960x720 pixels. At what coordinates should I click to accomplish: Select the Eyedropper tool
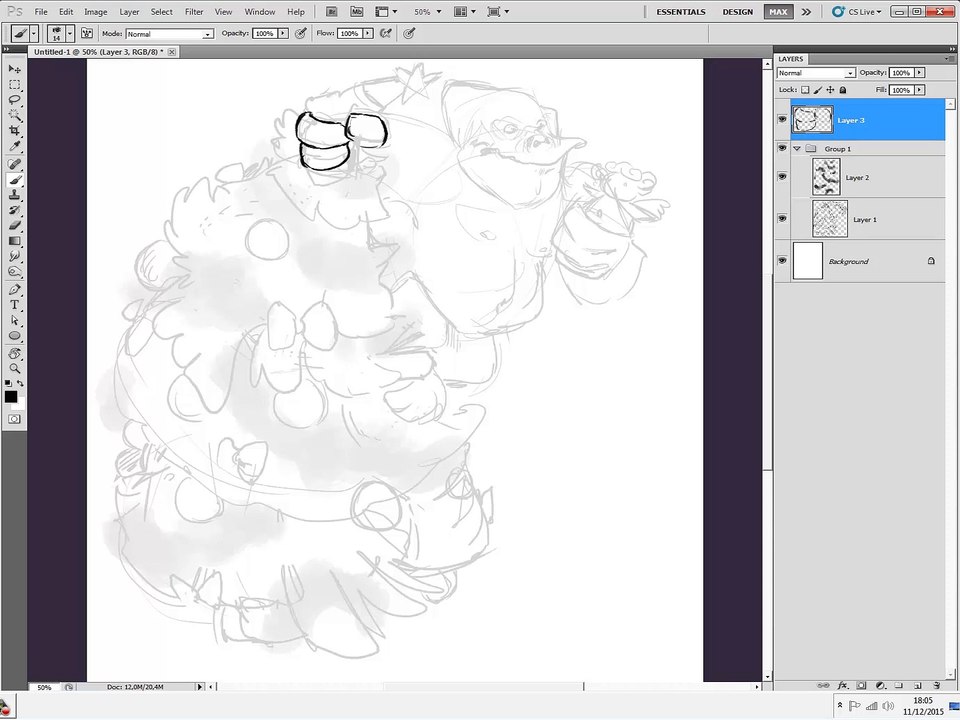14,146
